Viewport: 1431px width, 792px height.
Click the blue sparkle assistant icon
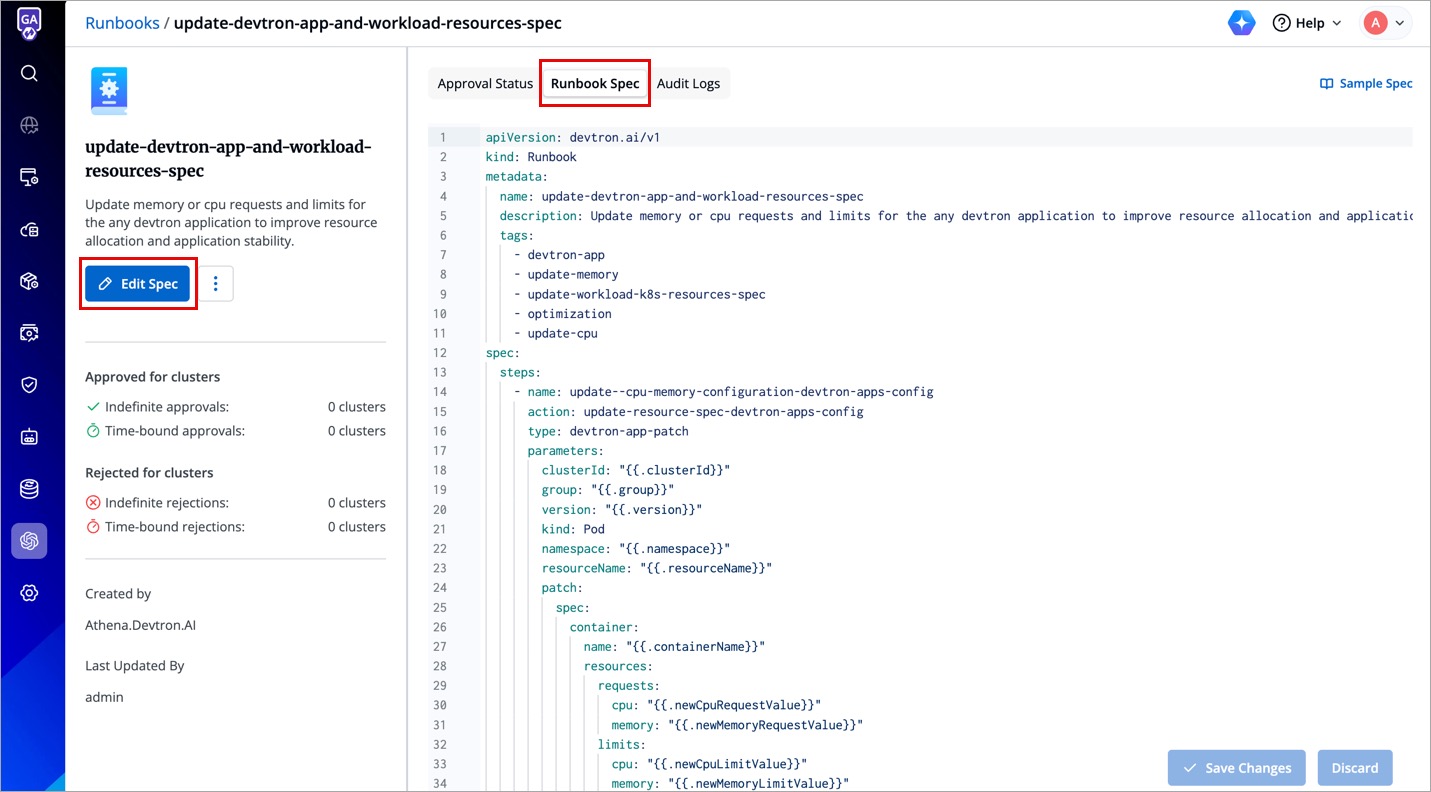1241,22
